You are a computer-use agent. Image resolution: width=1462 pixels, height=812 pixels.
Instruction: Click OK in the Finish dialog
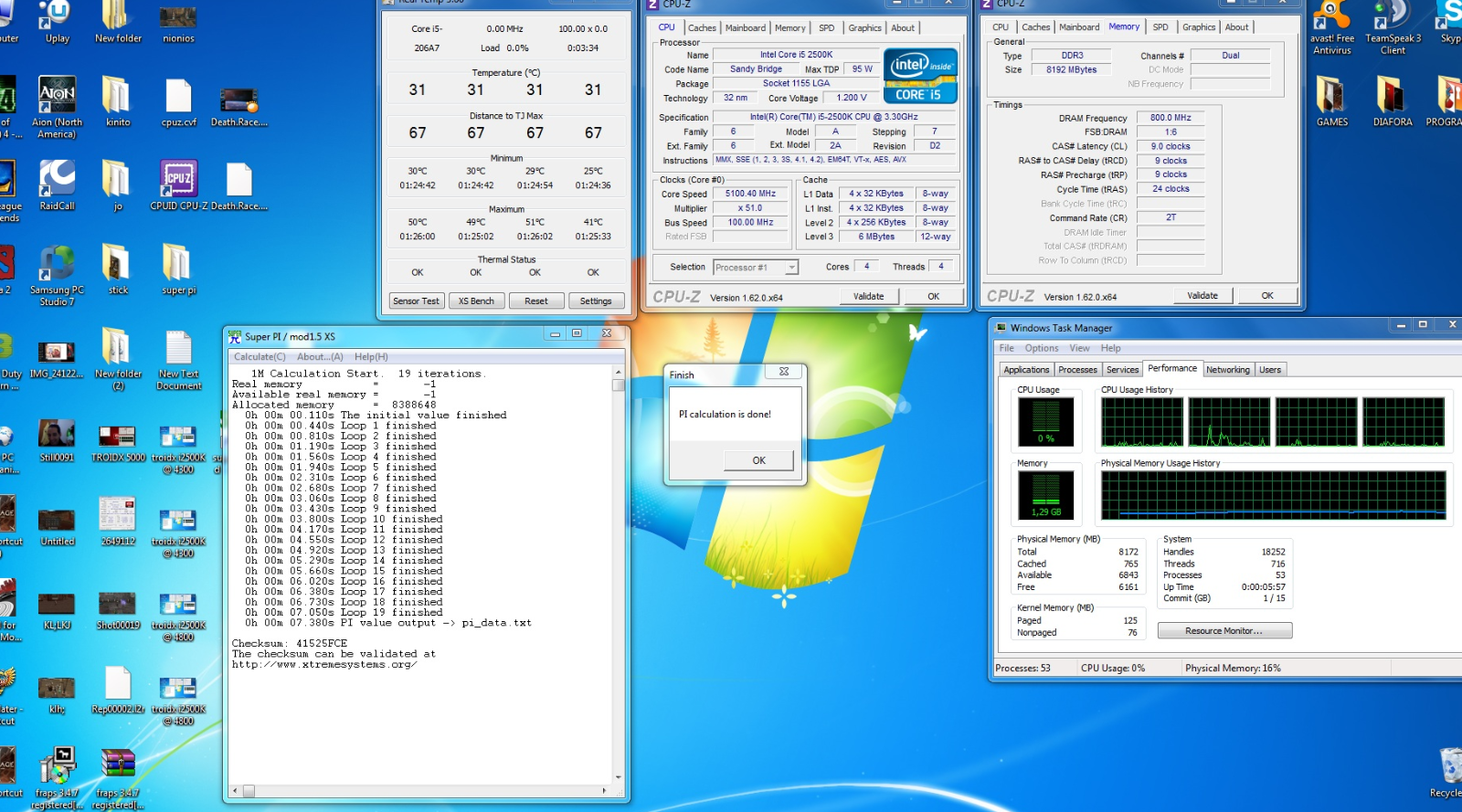(x=758, y=460)
